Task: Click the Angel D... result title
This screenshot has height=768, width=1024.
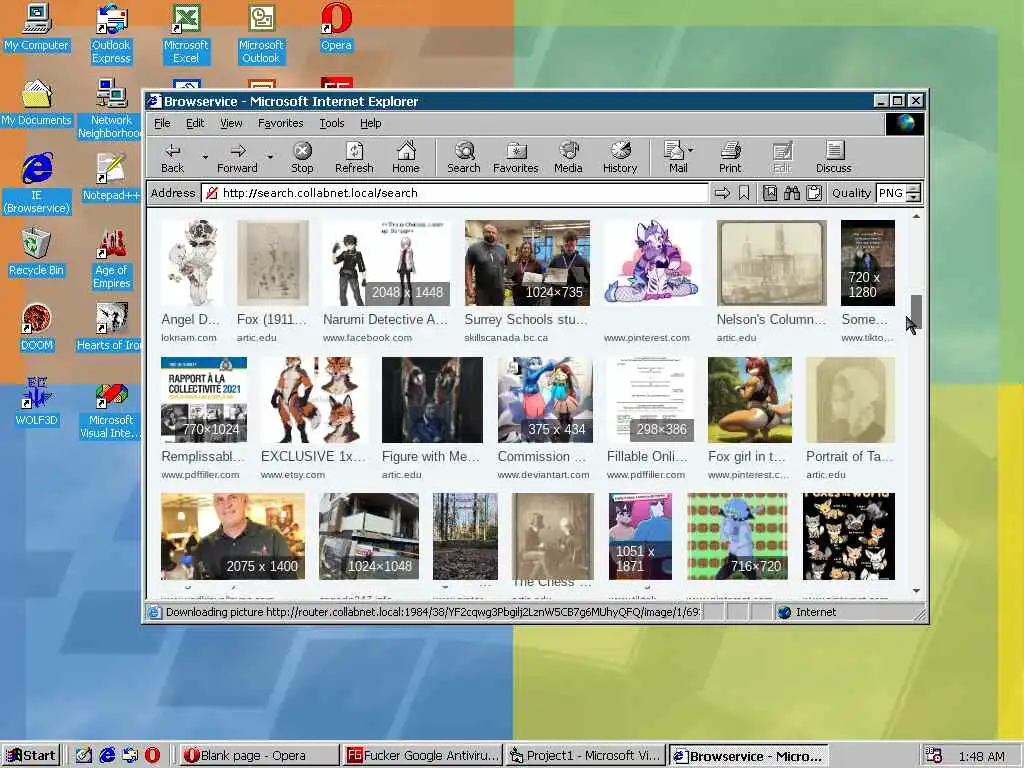Action: pos(190,319)
